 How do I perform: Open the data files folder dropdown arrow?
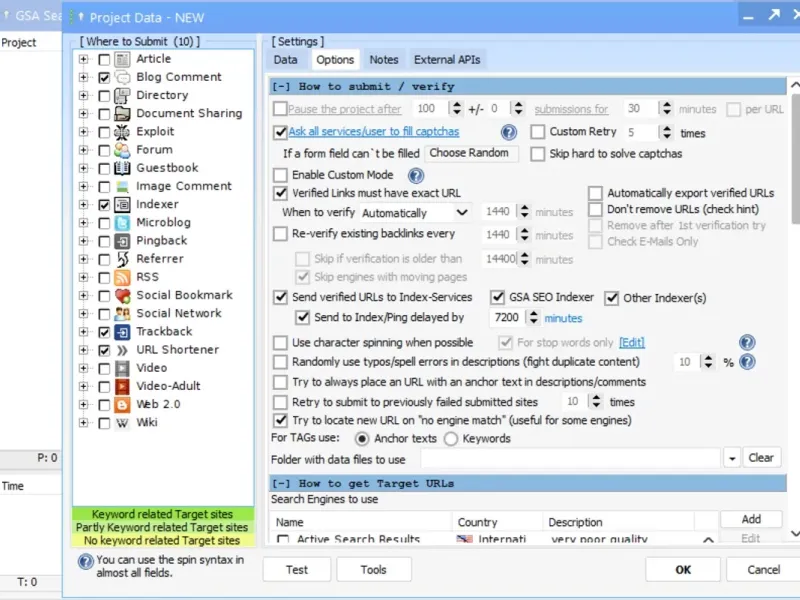click(x=732, y=458)
